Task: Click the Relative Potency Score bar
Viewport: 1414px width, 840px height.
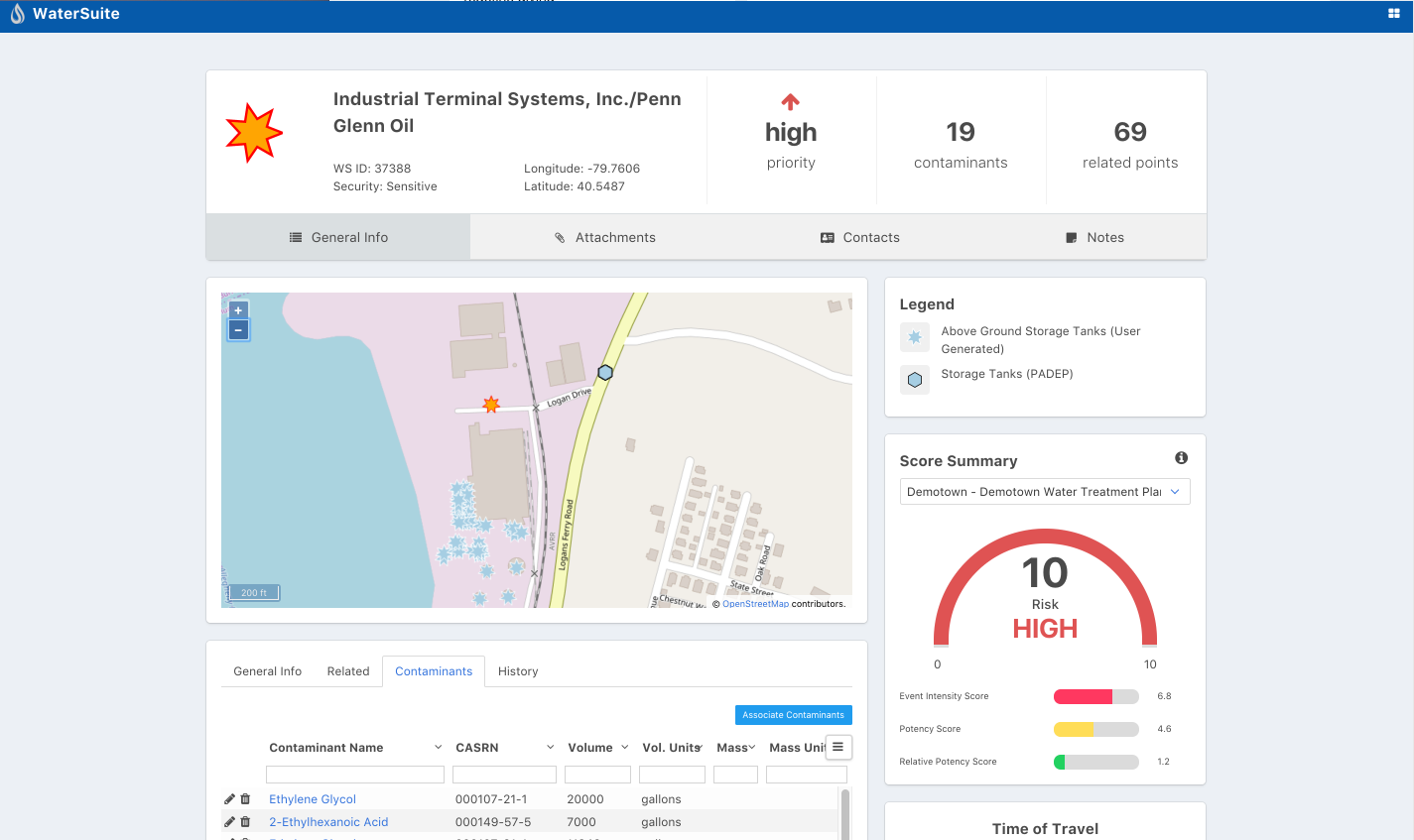Action: pos(1096,762)
